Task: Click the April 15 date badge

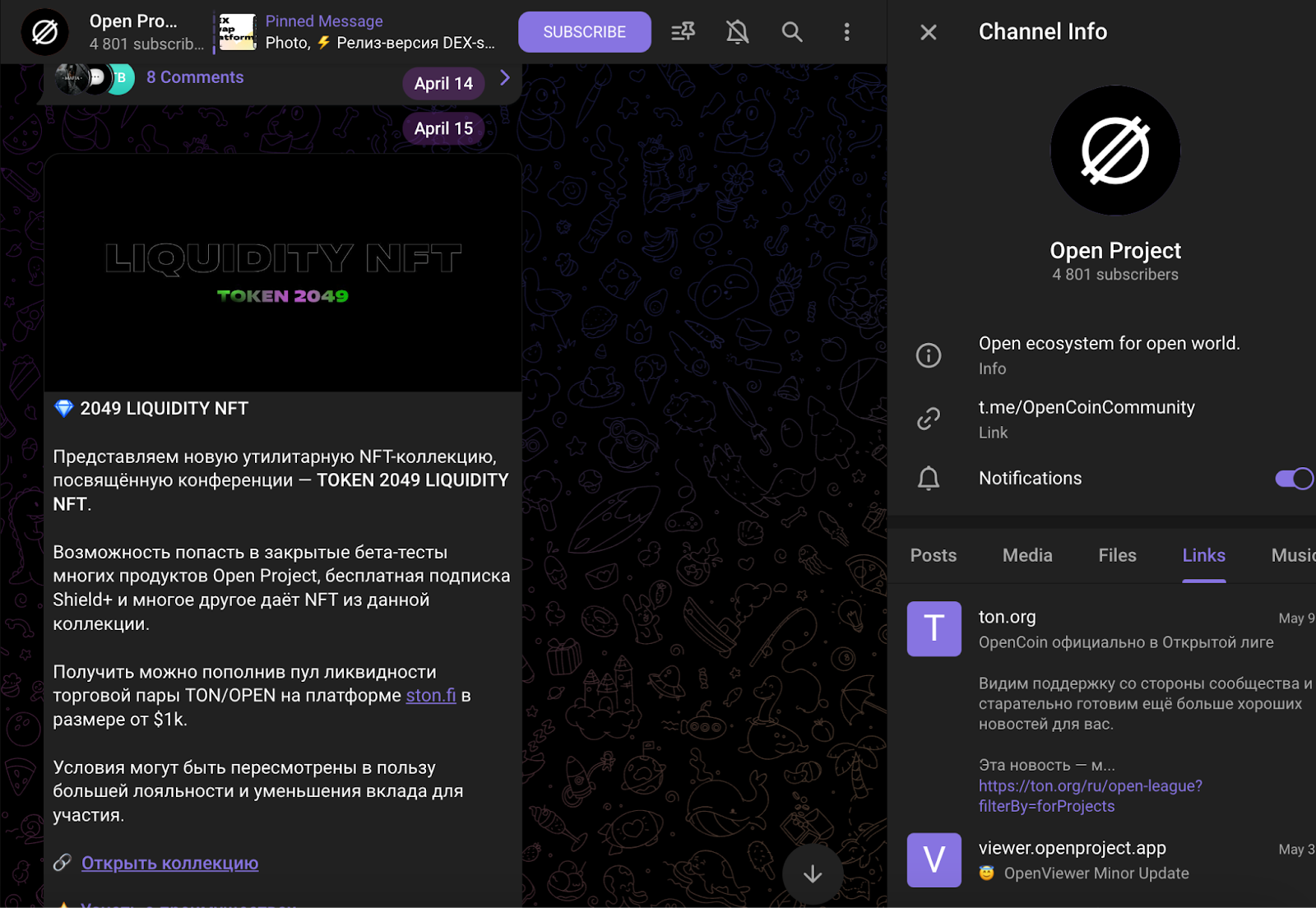Action: tap(443, 128)
